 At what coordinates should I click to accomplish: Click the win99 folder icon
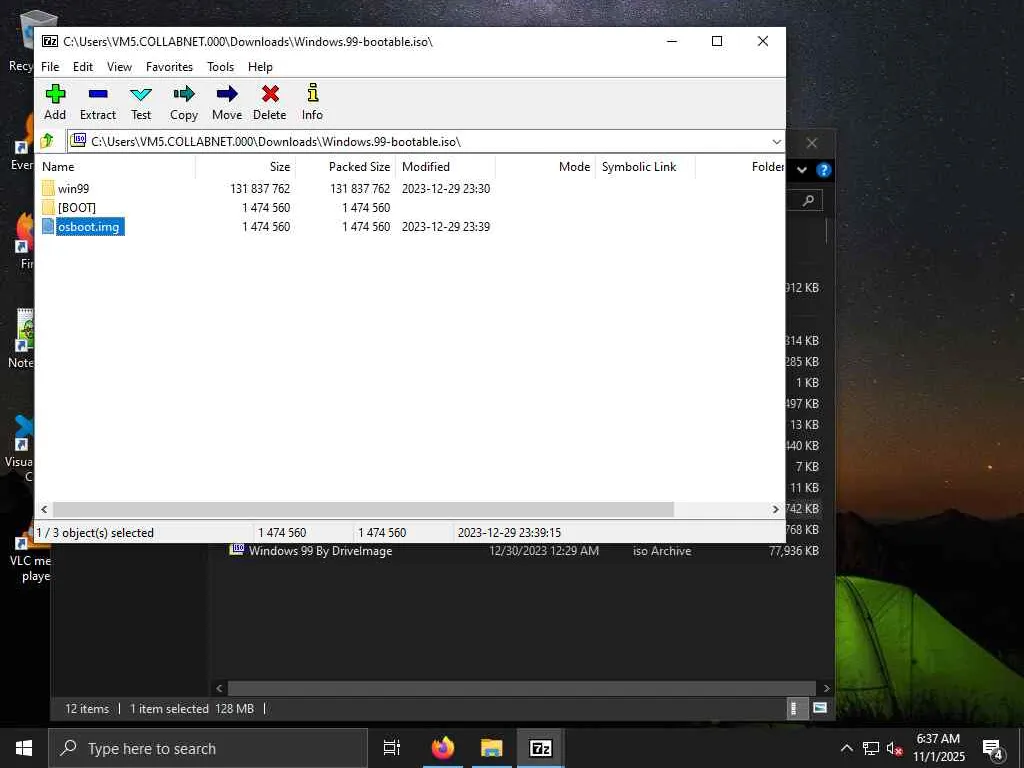coord(48,188)
